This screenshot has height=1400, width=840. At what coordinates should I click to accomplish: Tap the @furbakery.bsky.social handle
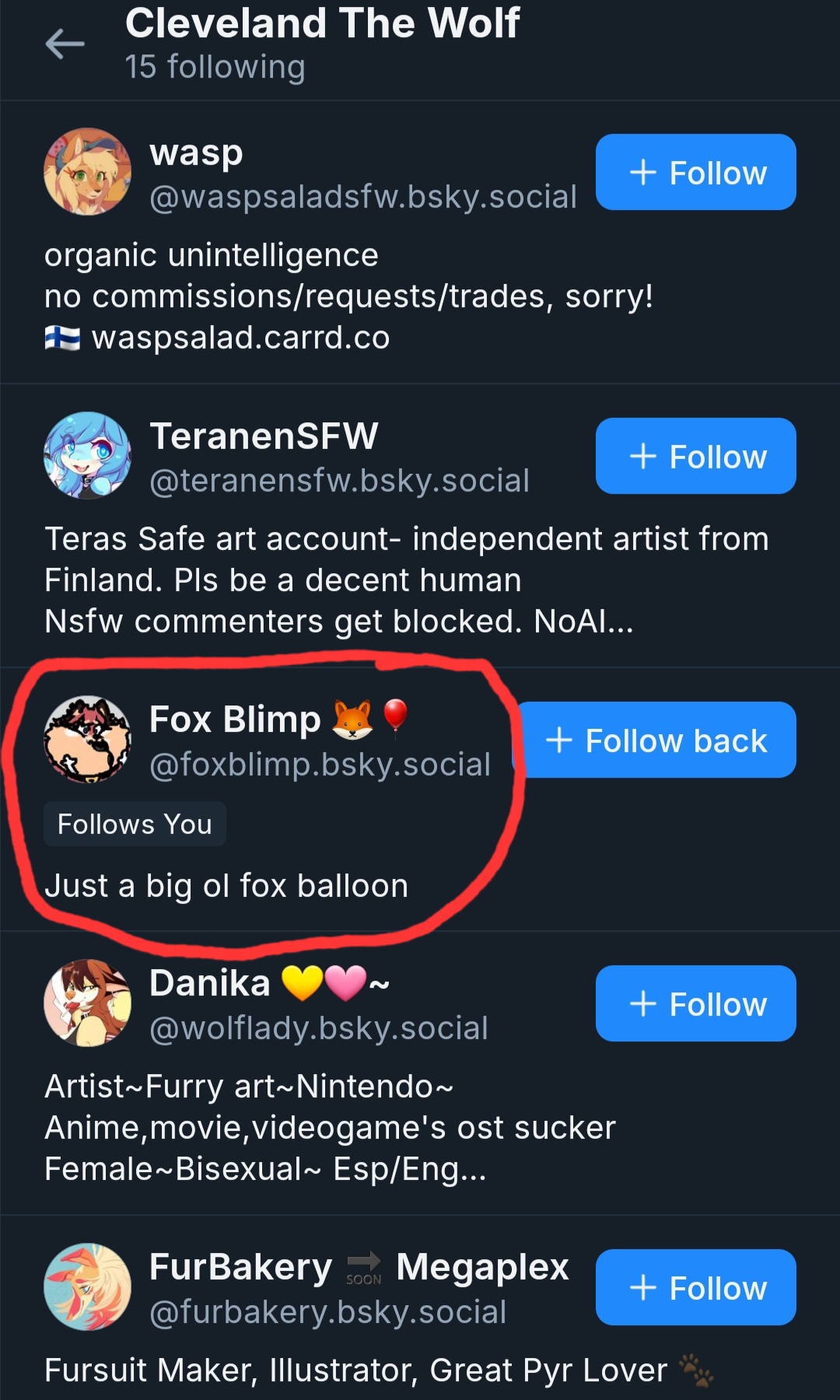[x=327, y=1312]
